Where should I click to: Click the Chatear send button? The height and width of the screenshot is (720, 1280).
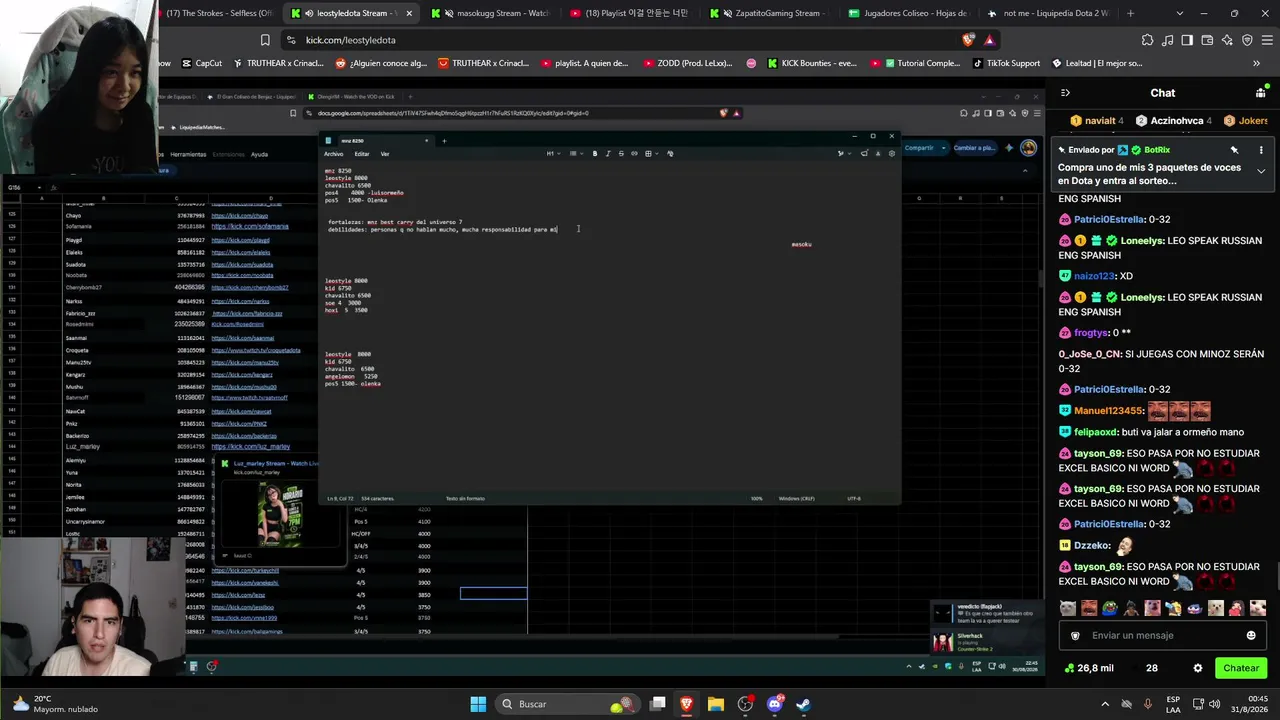pos(1241,668)
